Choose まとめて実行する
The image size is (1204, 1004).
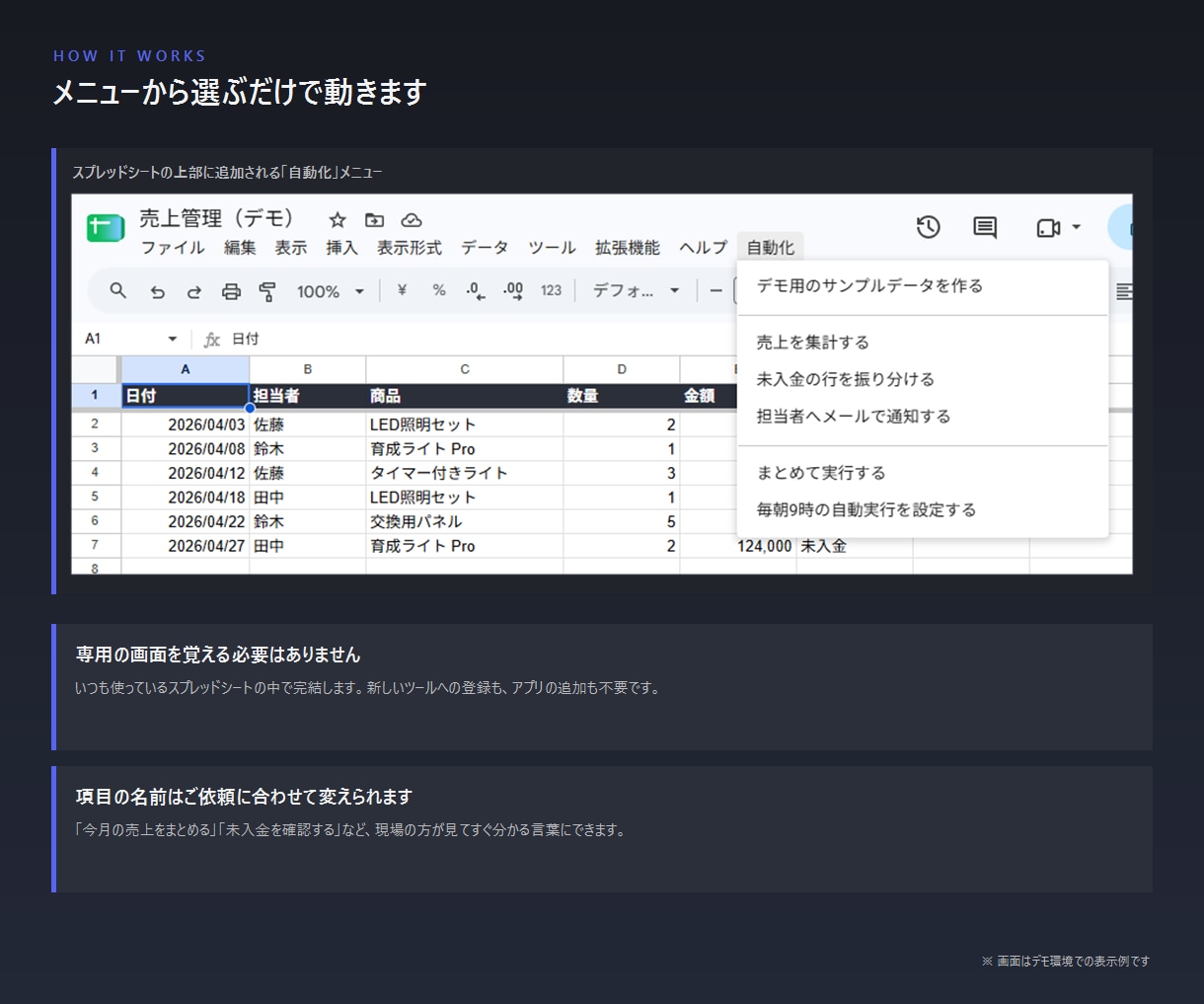point(923,473)
